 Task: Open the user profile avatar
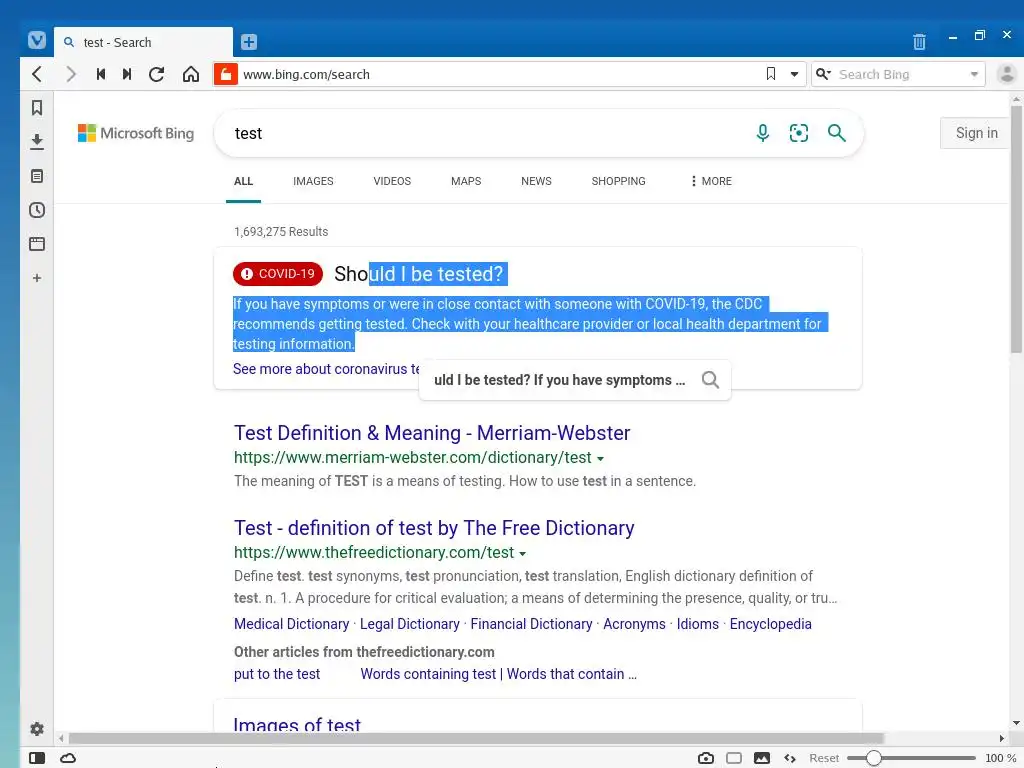pyautogui.click(x=1006, y=74)
